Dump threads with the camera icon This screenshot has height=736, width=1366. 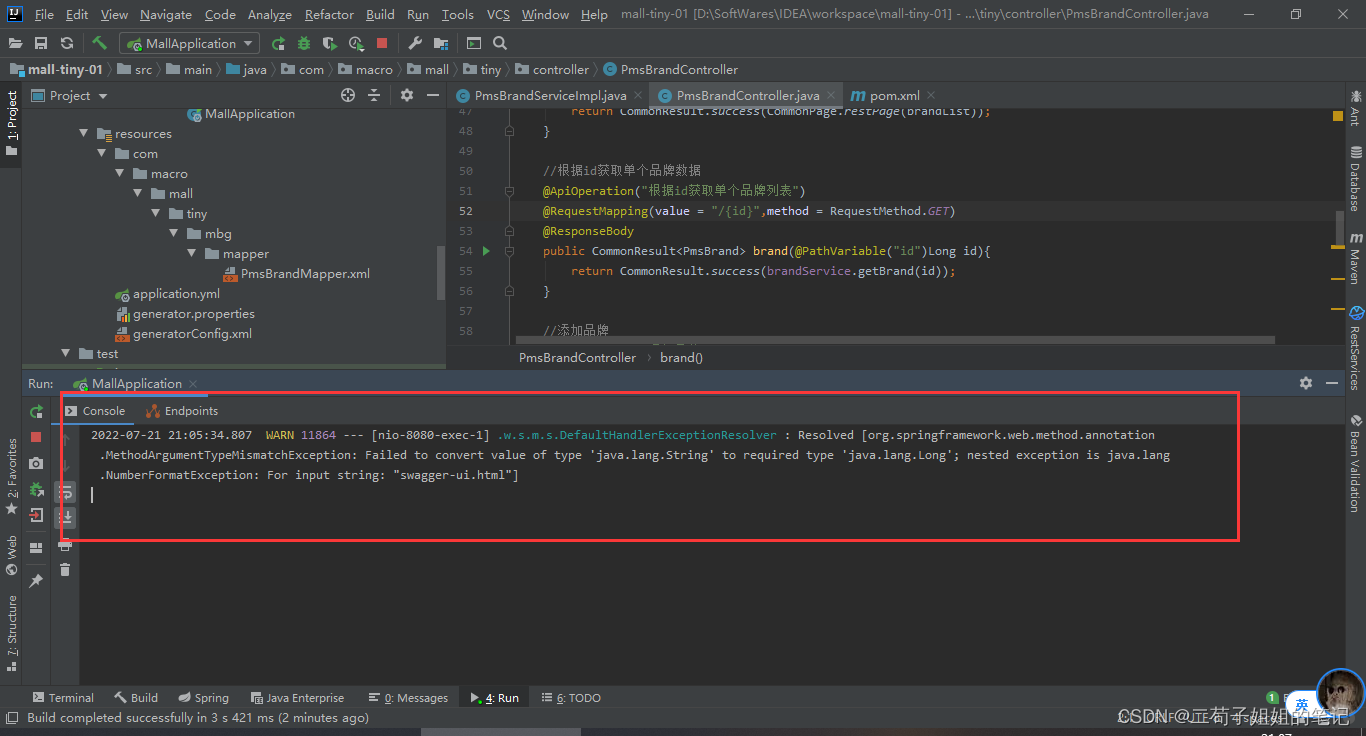point(36,463)
